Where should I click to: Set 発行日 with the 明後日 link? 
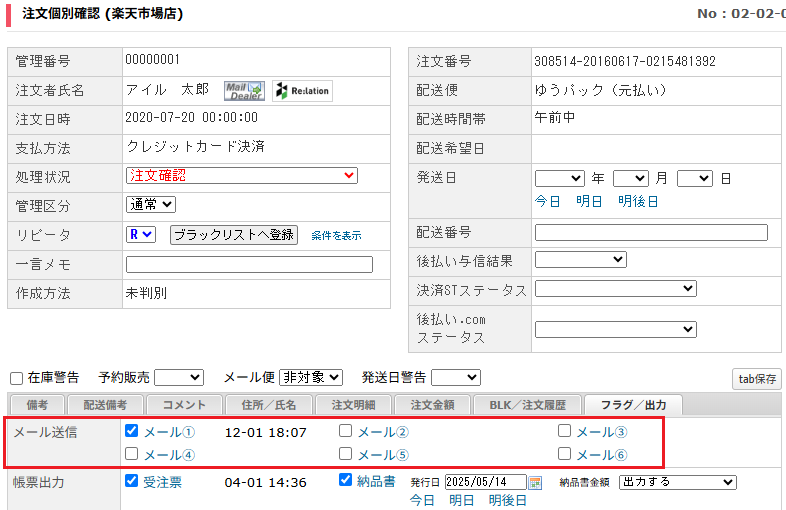[x=507, y=500]
